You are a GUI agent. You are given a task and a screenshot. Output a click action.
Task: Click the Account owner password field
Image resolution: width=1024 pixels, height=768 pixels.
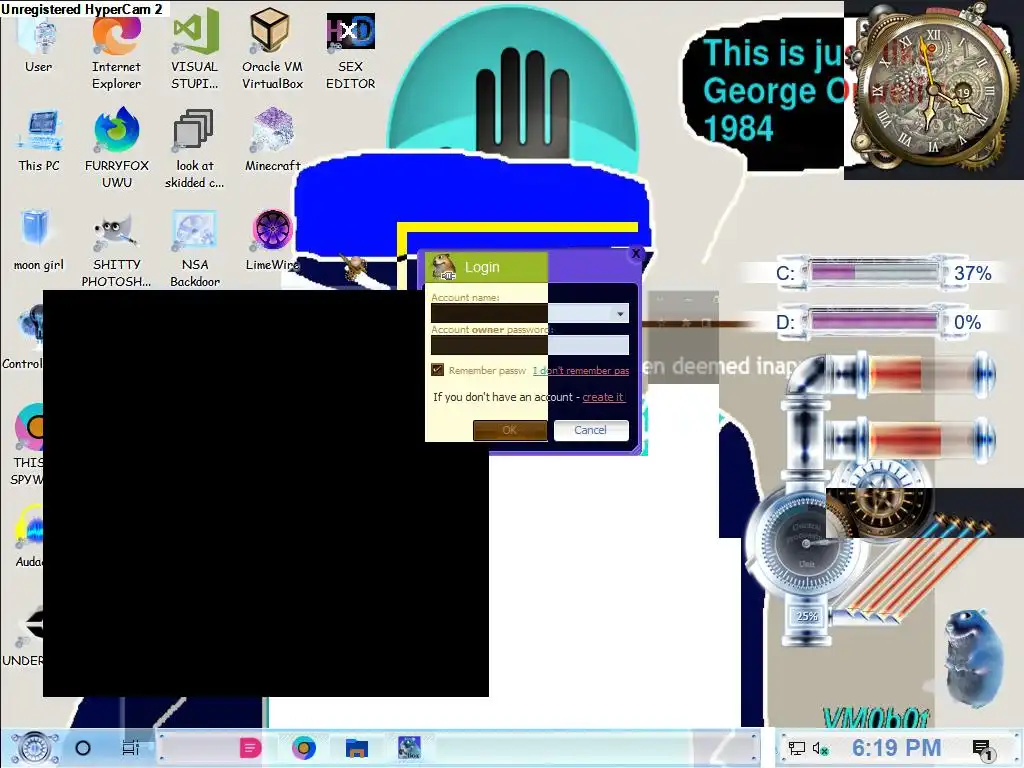[x=530, y=345]
